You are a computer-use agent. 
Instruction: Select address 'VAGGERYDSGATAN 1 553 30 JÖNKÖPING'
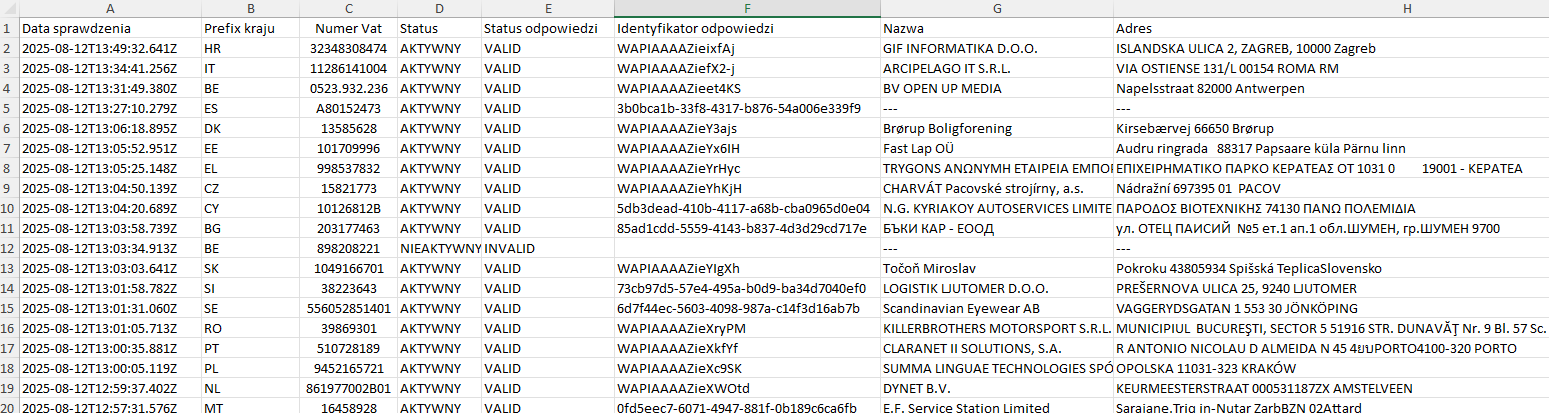[1331, 308]
